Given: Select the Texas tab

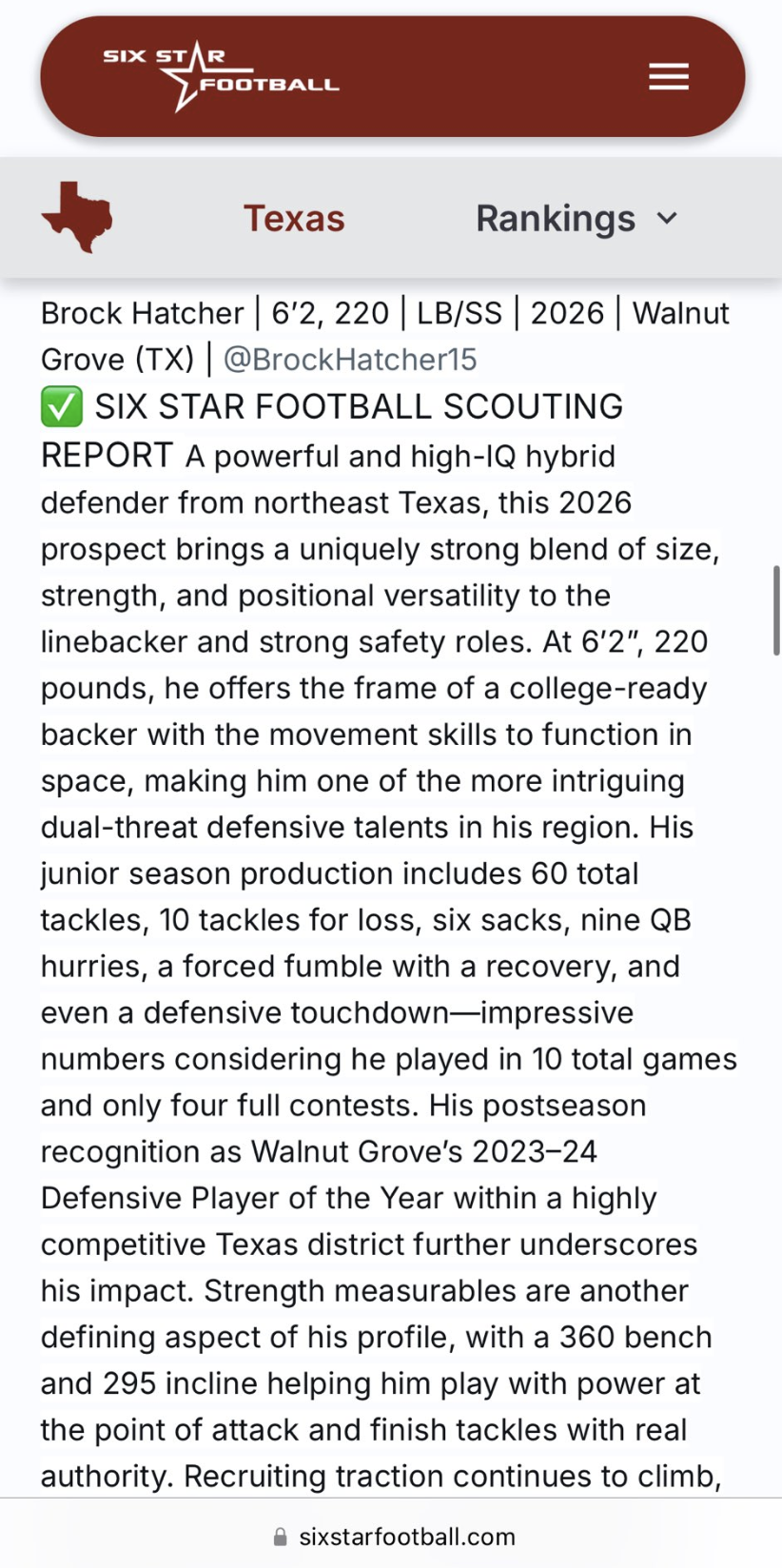Looking at the screenshot, I should 294,218.
